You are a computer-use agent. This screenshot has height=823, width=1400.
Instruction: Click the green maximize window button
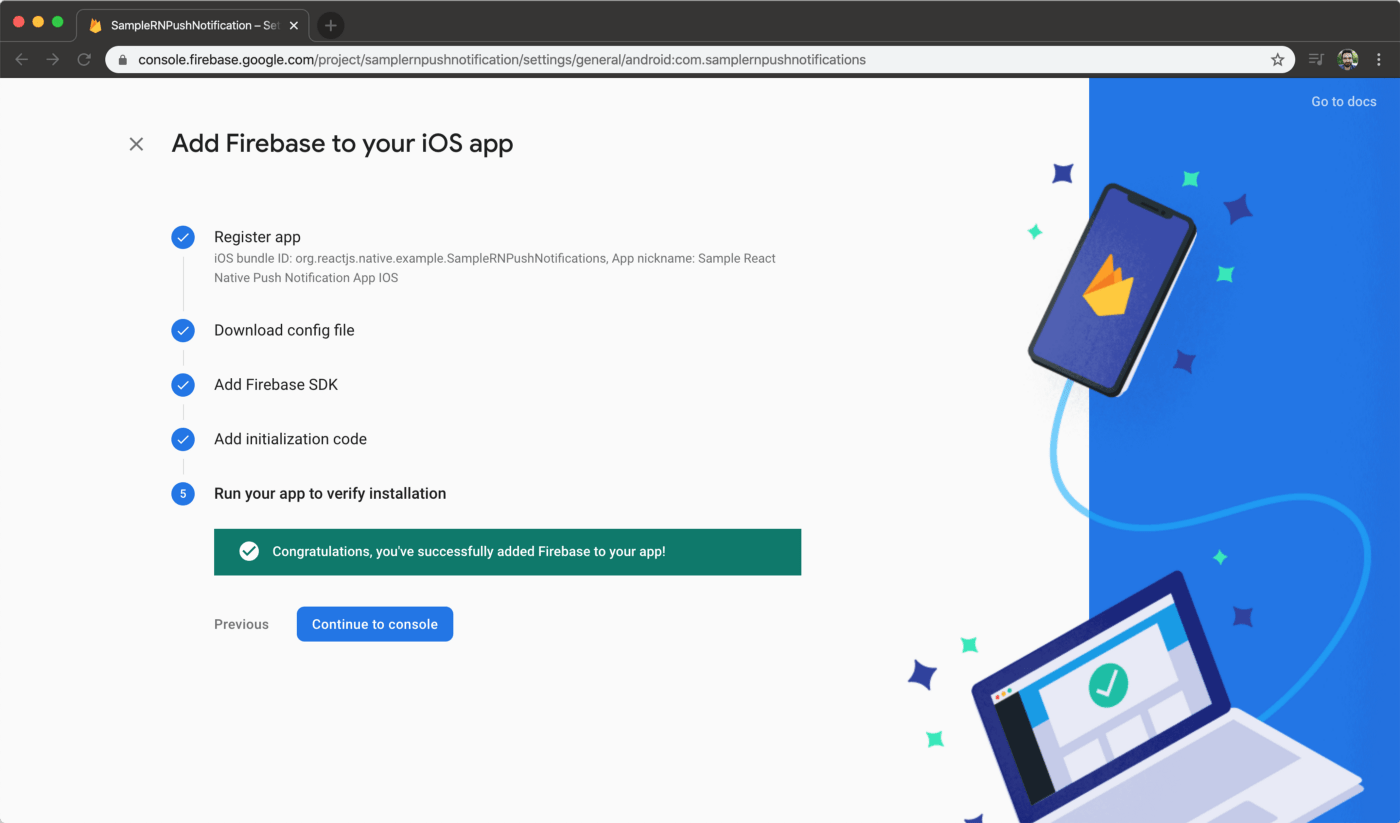58,22
